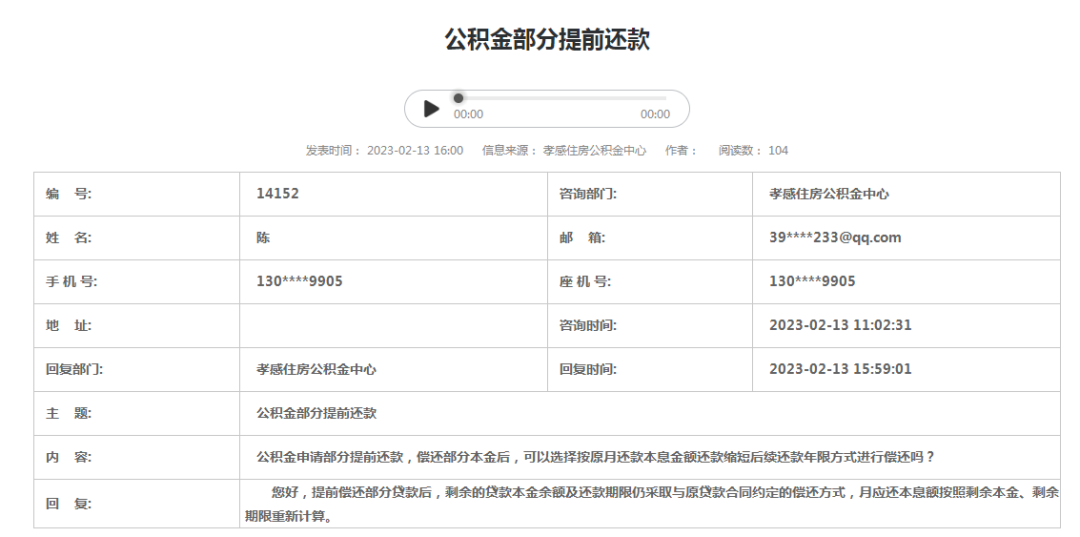Image resolution: width=1080 pixels, height=537 pixels.
Task: Click the 发表时间 publish date text
Action: (x=384, y=150)
